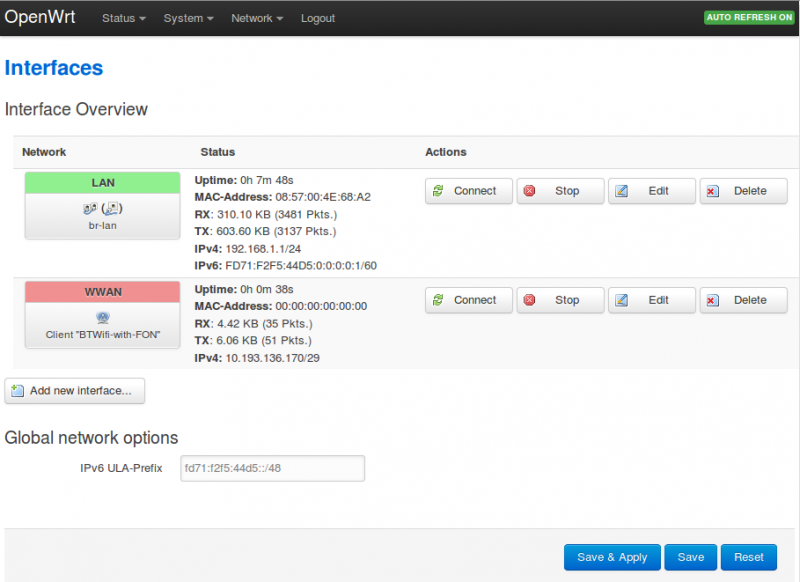Click the WWAN wireless client icon

click(x=102, y=318)
